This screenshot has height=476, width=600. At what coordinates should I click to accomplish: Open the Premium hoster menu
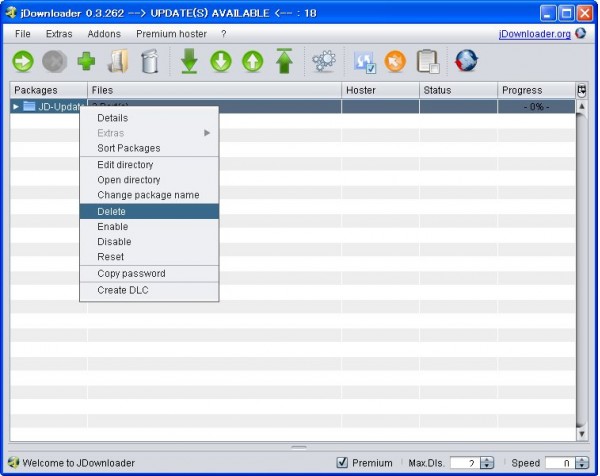coord(171,34)
